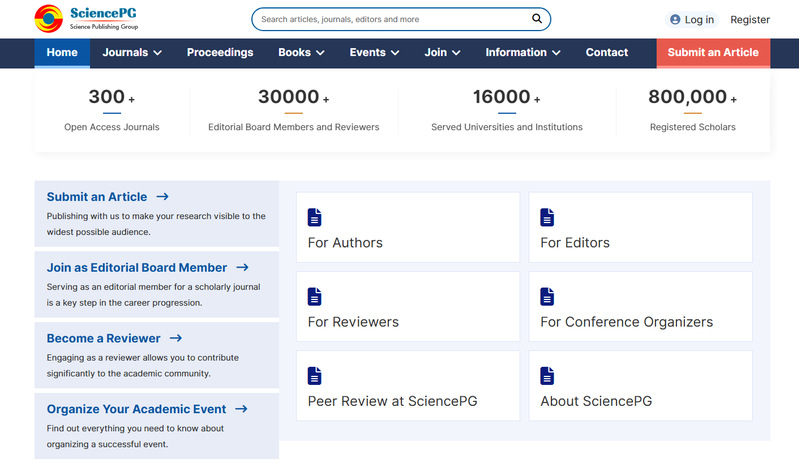Expand the Information dropdown menu

522,53
